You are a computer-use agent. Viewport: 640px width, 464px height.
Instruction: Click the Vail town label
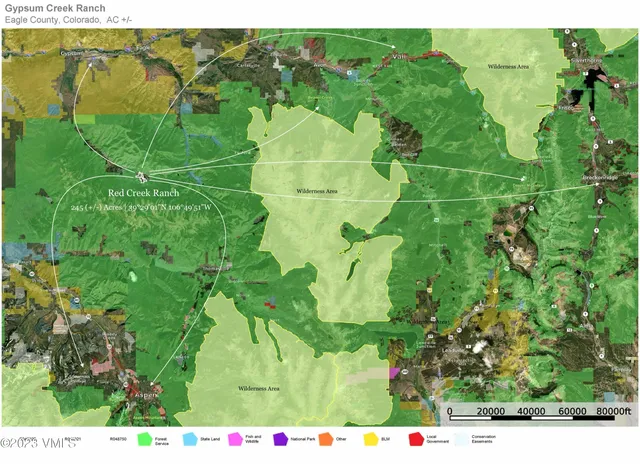(402, 54)
